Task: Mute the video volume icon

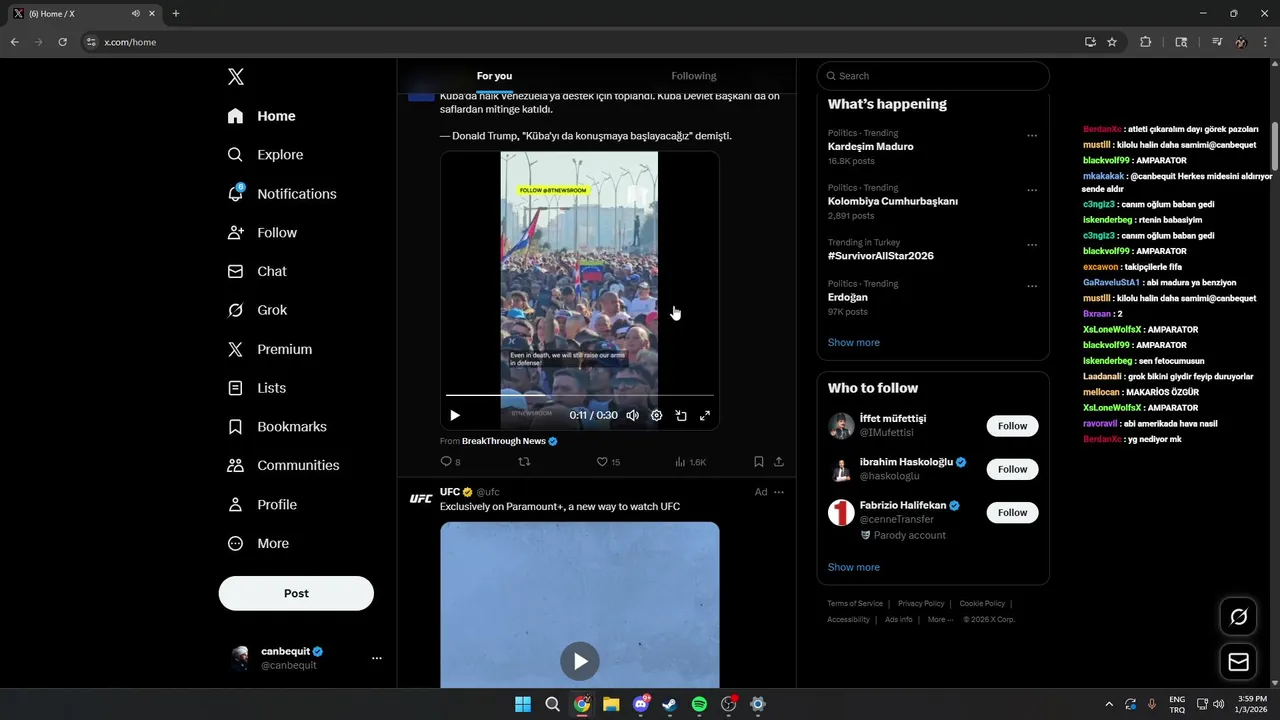Action: pos(632,415)
